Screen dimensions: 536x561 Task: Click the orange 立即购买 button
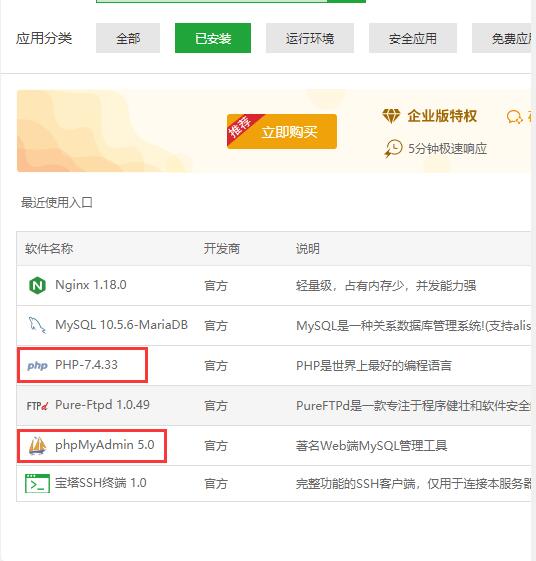tap(282, 131)
